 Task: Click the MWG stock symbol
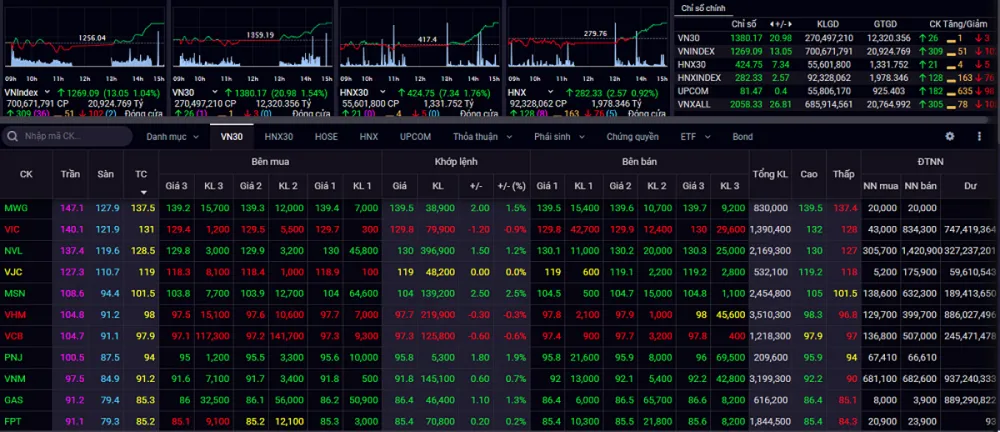point(16,207)
